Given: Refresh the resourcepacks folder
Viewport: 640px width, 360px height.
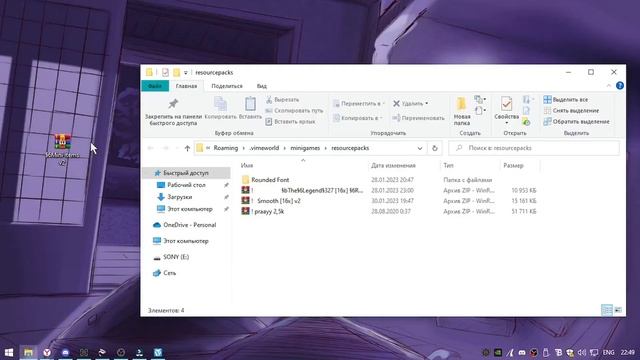Looking at the screenshot, I should (x=435, y=148).
